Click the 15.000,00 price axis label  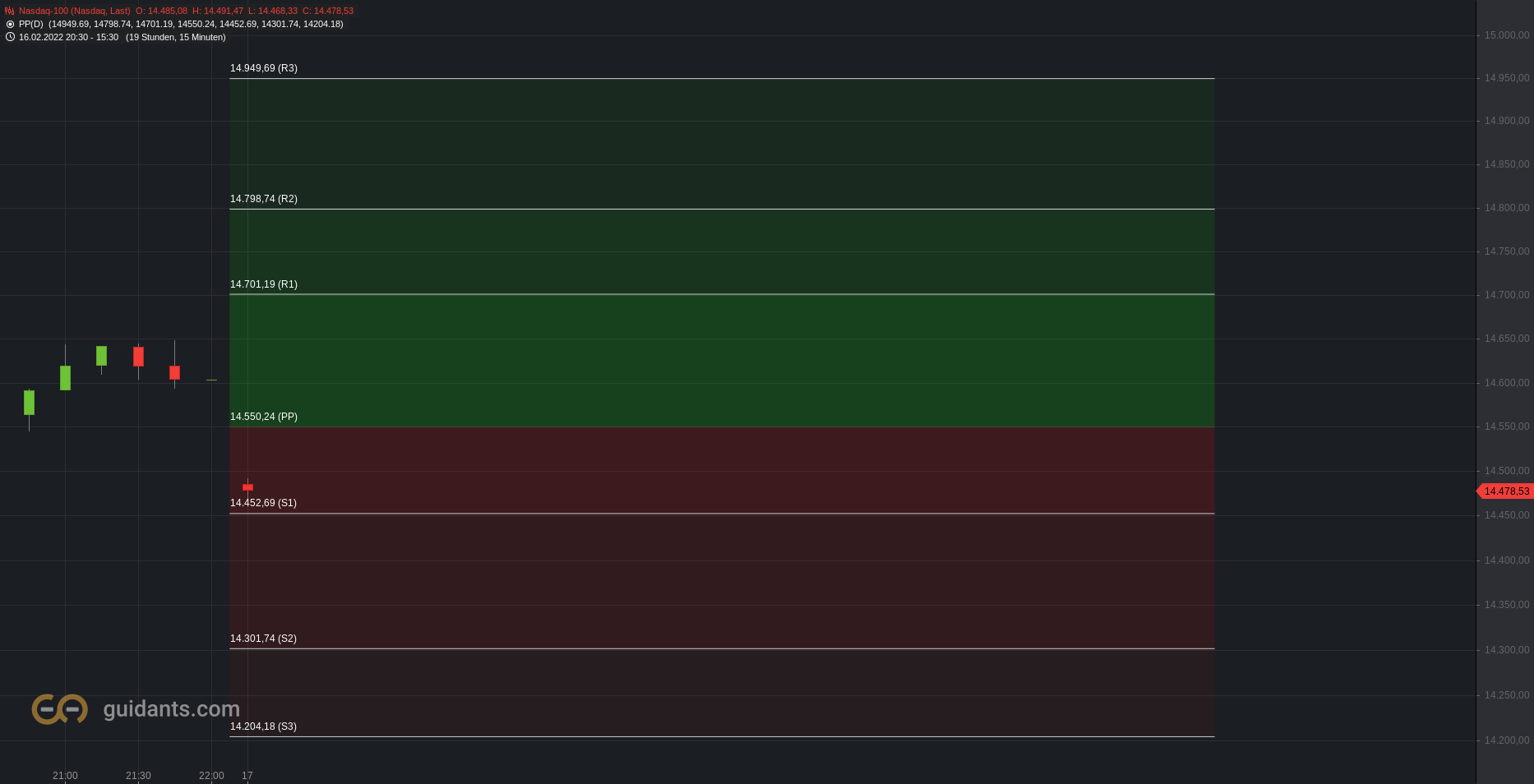pyautogui.click(x=1507, y=35)
